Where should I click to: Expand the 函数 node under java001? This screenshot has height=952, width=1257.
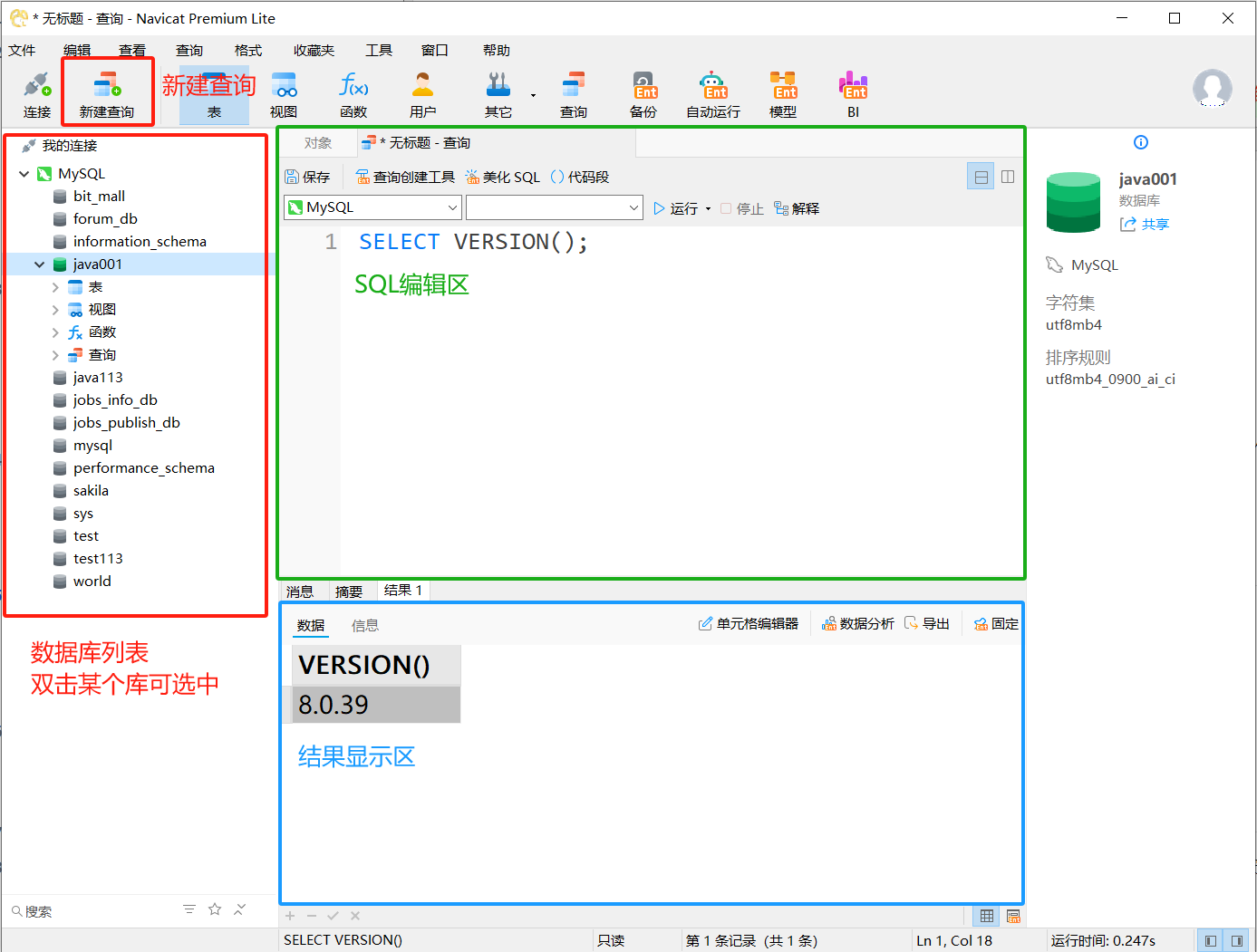click(55, 332)
